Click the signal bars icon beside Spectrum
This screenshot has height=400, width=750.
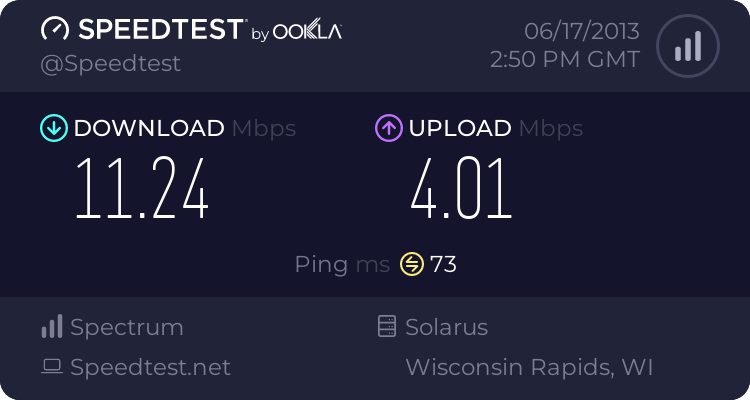[52, 326]
